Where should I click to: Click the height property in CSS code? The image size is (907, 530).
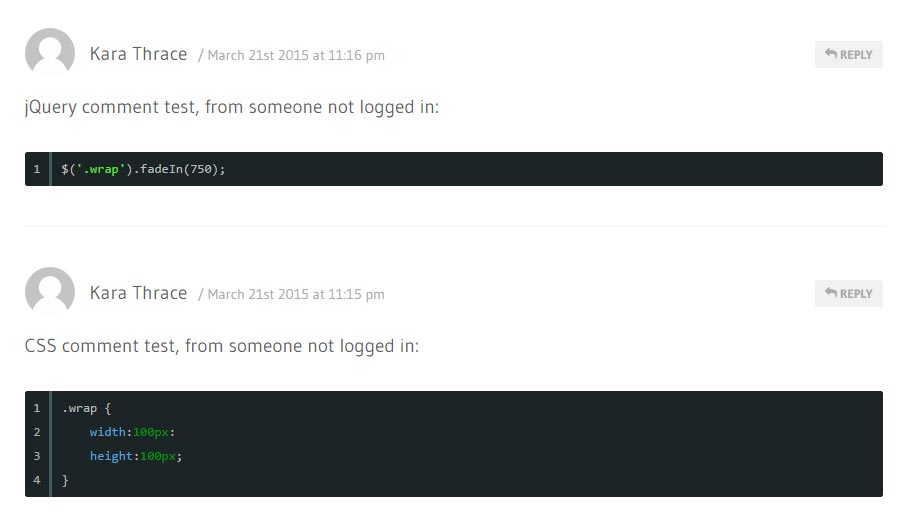pos(111,456)
